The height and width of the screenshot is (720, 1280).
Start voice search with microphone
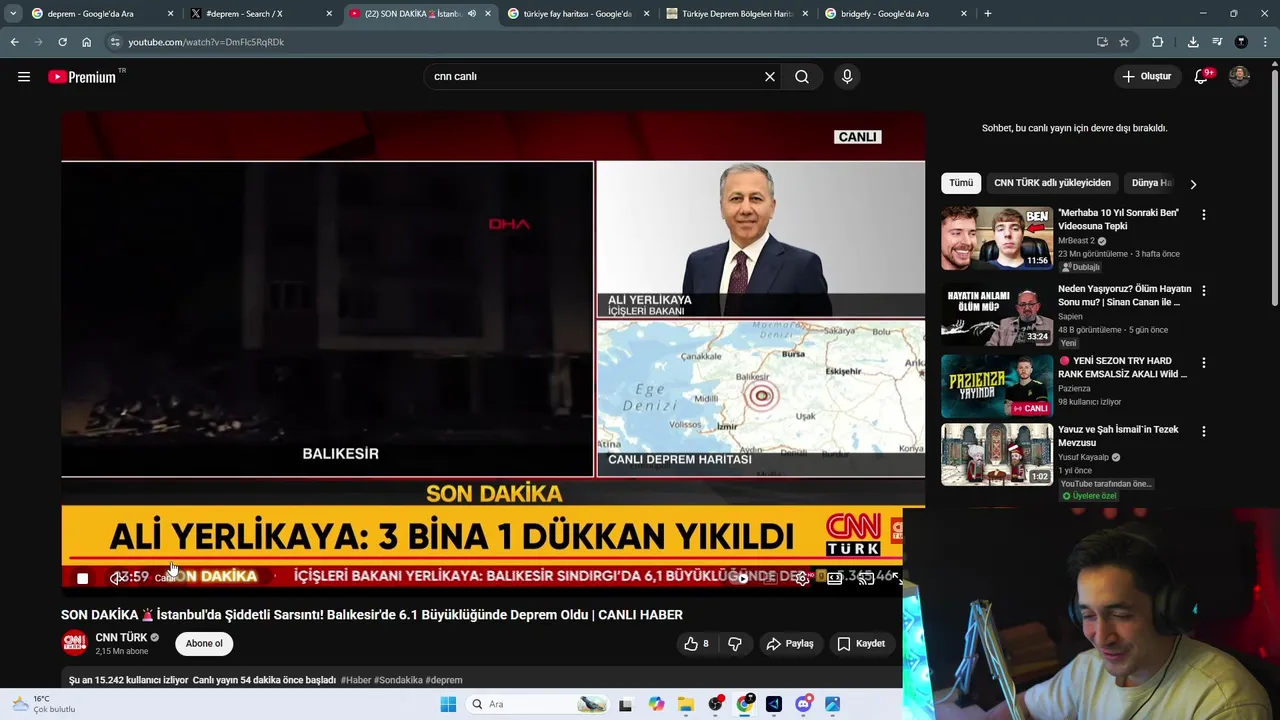click(x=847, y=77)
